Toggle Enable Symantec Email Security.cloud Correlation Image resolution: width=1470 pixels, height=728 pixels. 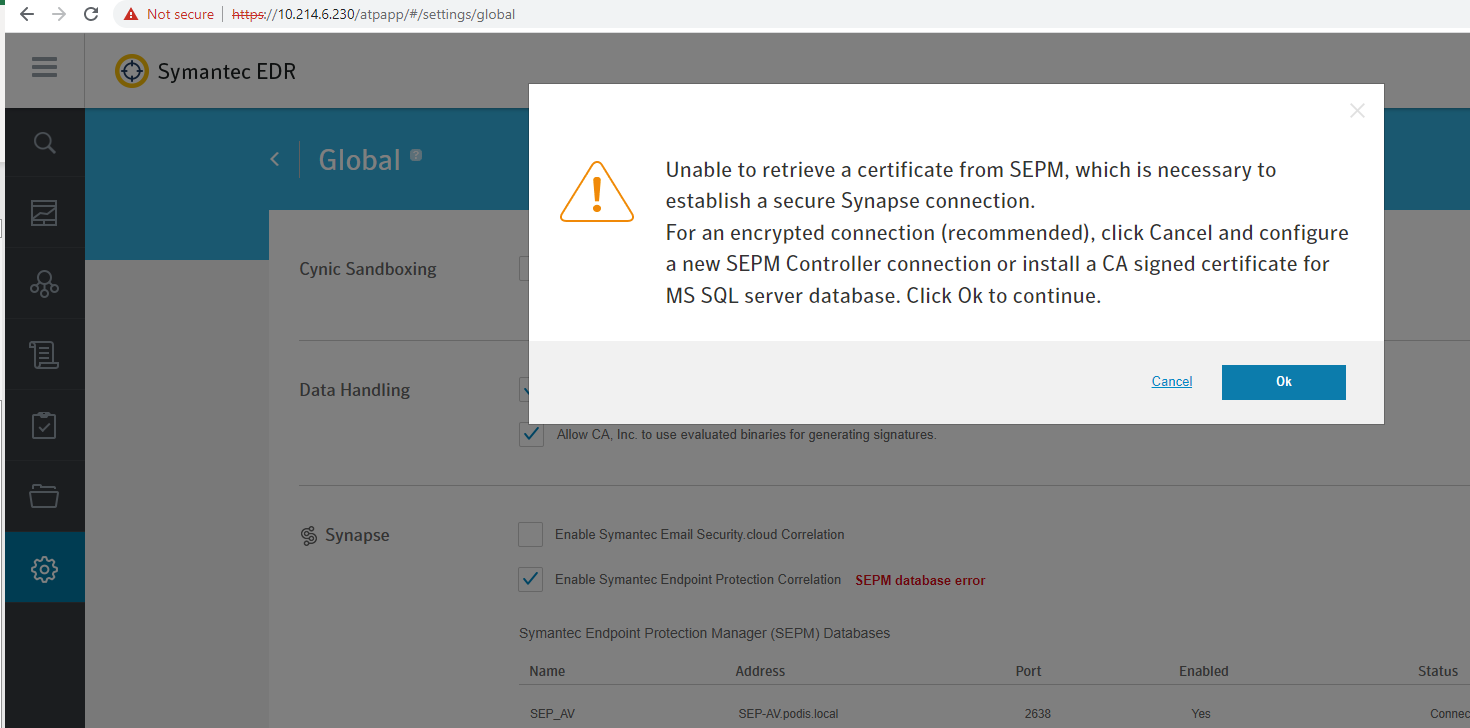[530, 535]
